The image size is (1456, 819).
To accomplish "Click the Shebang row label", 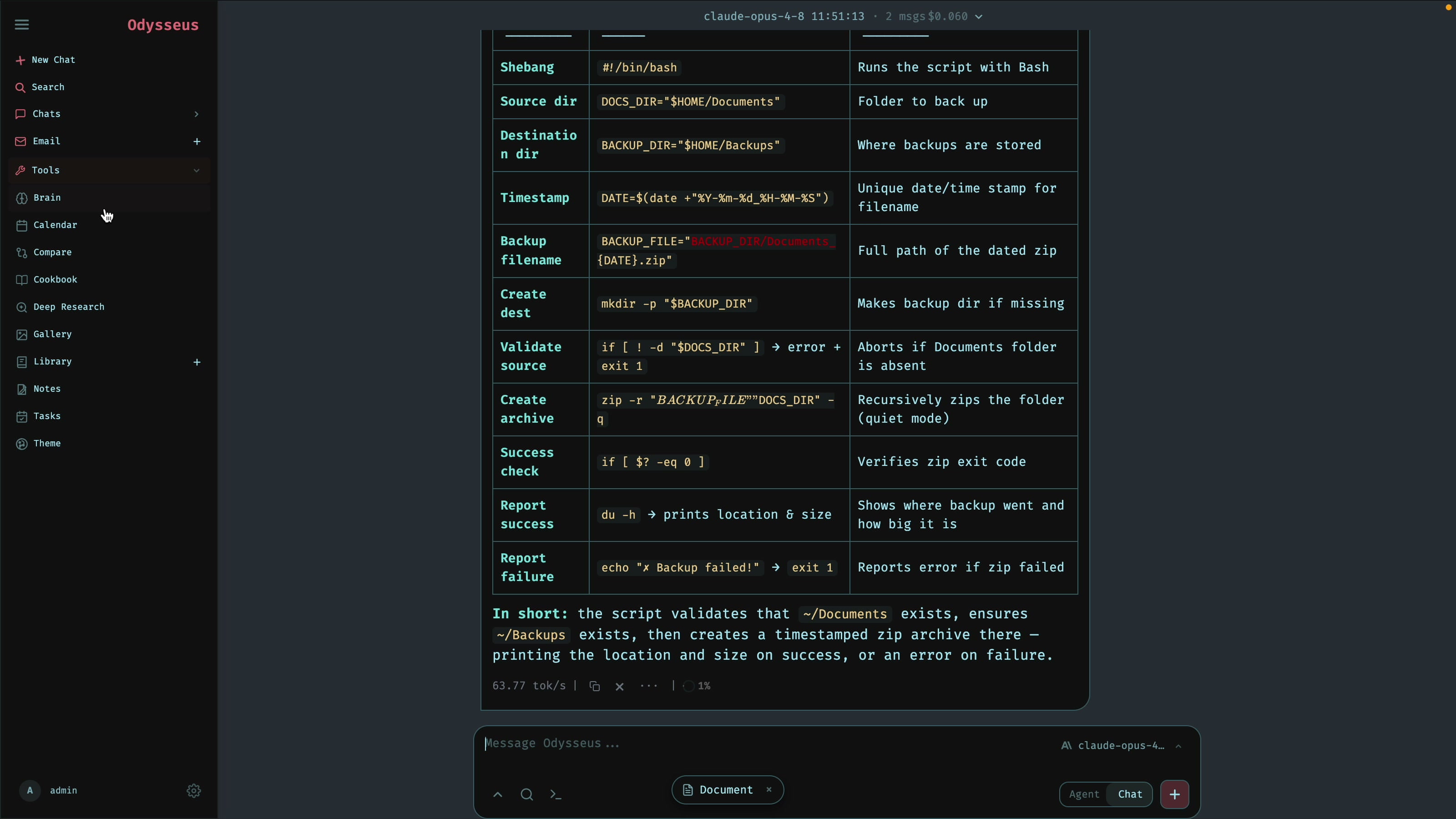I will click(527, 67).
